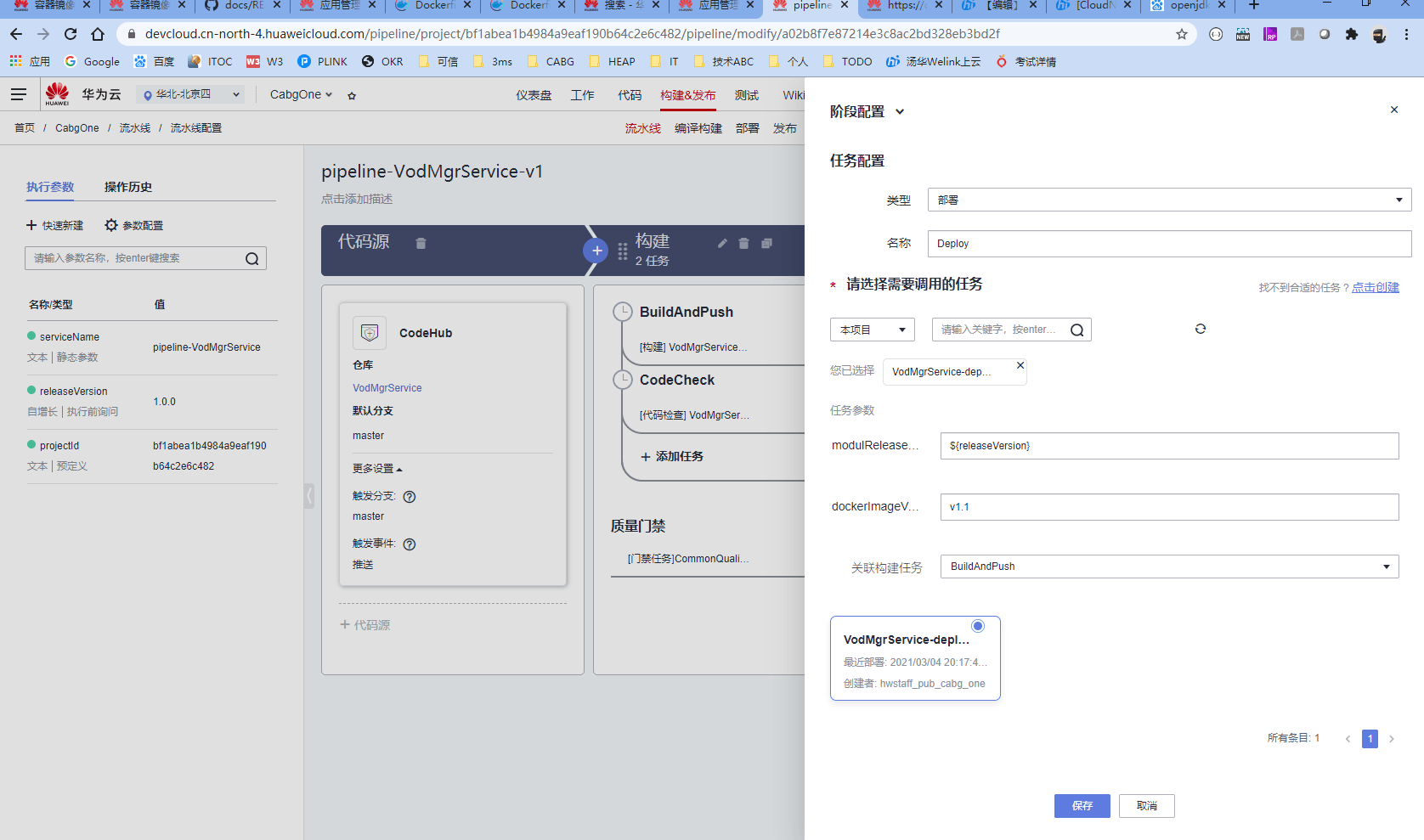1424x840 pixels.
Task: Search tasks with the keyword magnifier icon
Action: (1077, 330)
